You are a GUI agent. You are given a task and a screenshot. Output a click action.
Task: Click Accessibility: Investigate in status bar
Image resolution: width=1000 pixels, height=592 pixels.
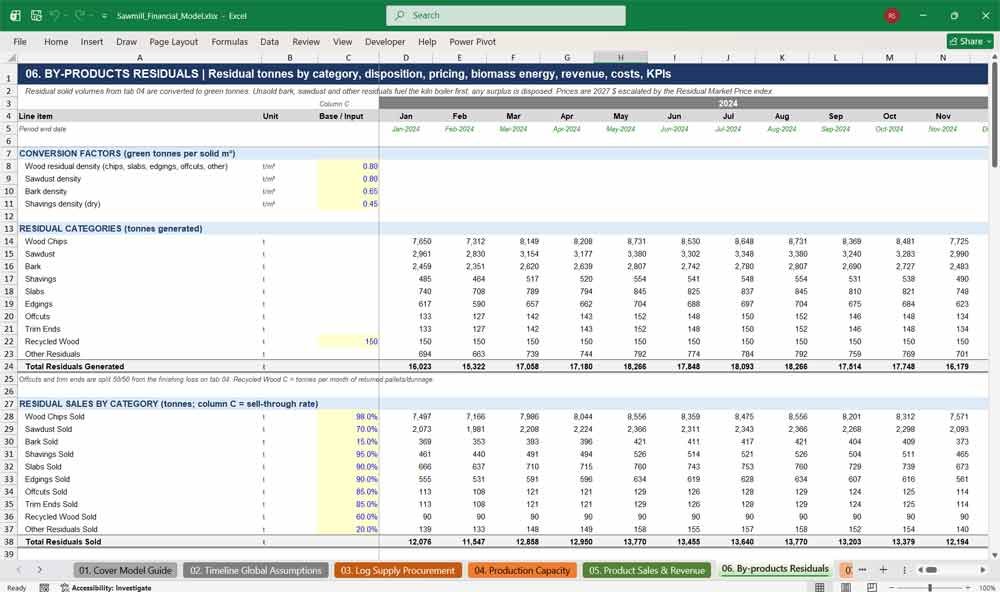click(x=106, y=588)
